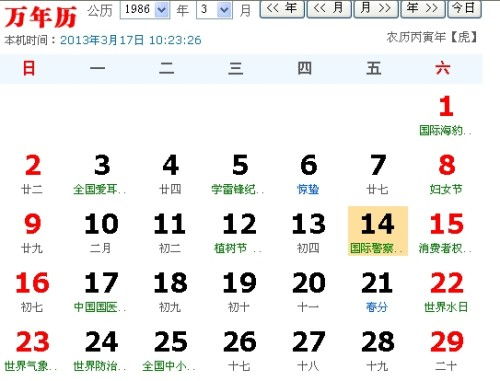Select date 27 (十八)
500x381 pixels.
309,350
